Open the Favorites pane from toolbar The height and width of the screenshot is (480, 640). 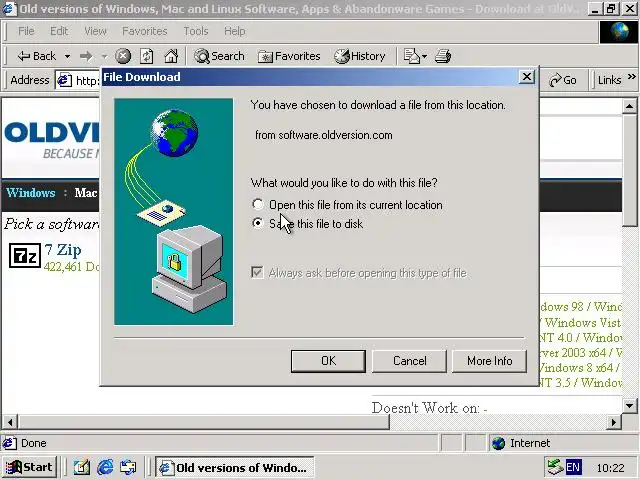pyautogui.click(x=289, y=56)
